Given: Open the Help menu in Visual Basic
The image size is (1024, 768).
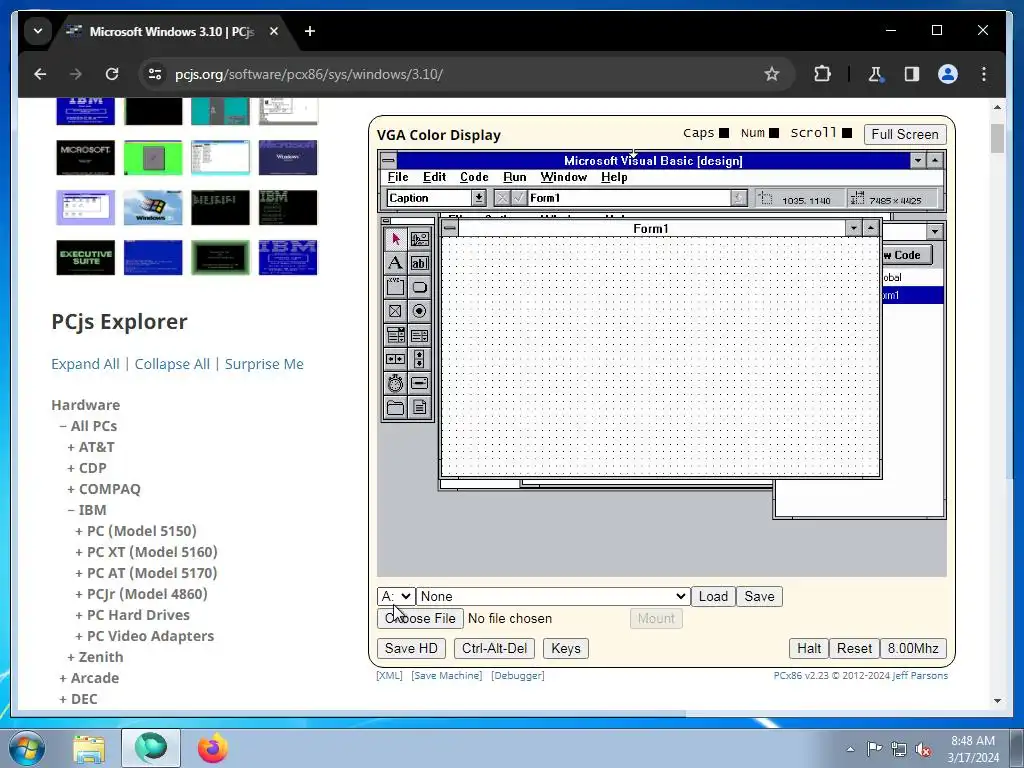Looking at the screenshot, I should 614,177.
